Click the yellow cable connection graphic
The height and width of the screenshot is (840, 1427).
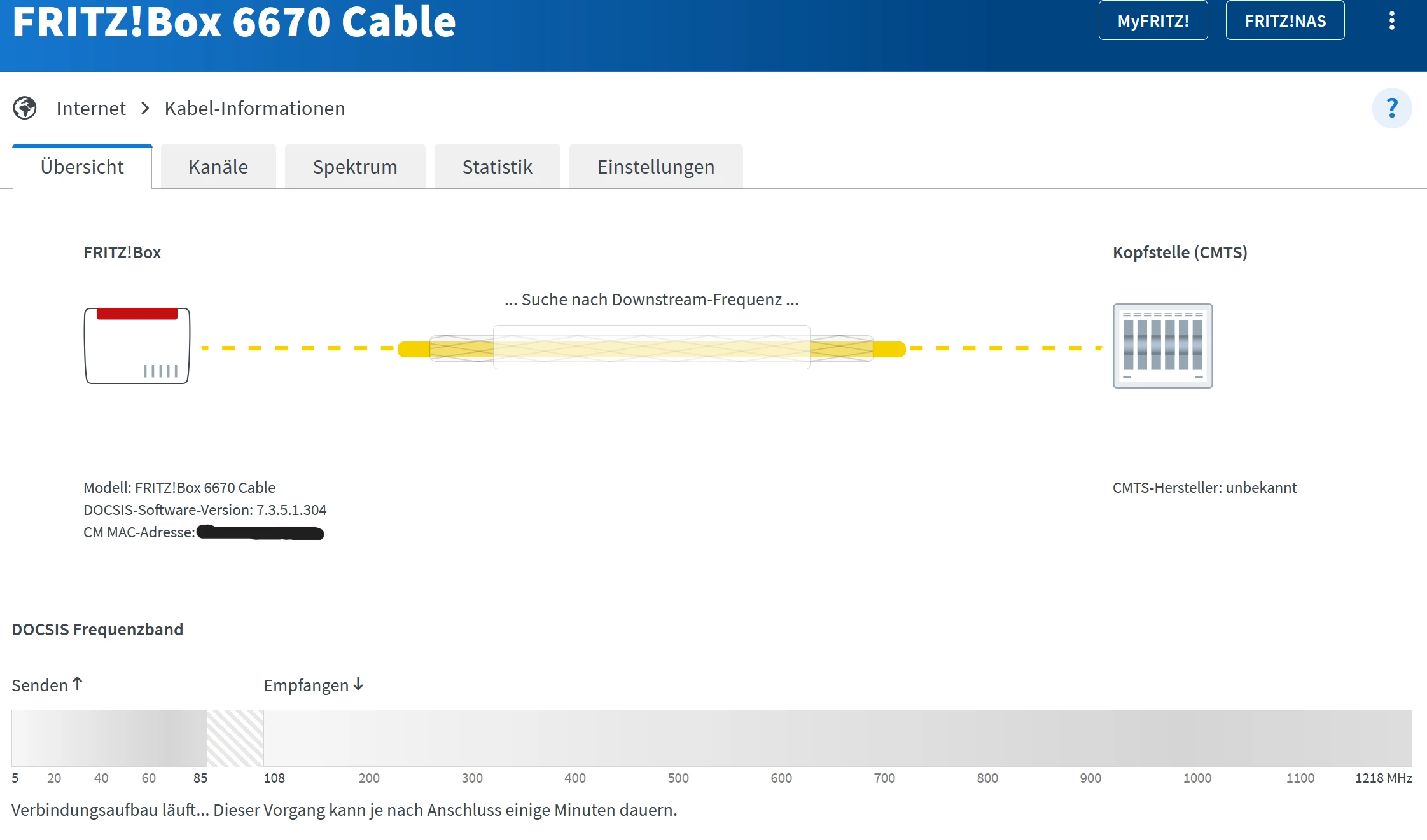pos(651,348)
